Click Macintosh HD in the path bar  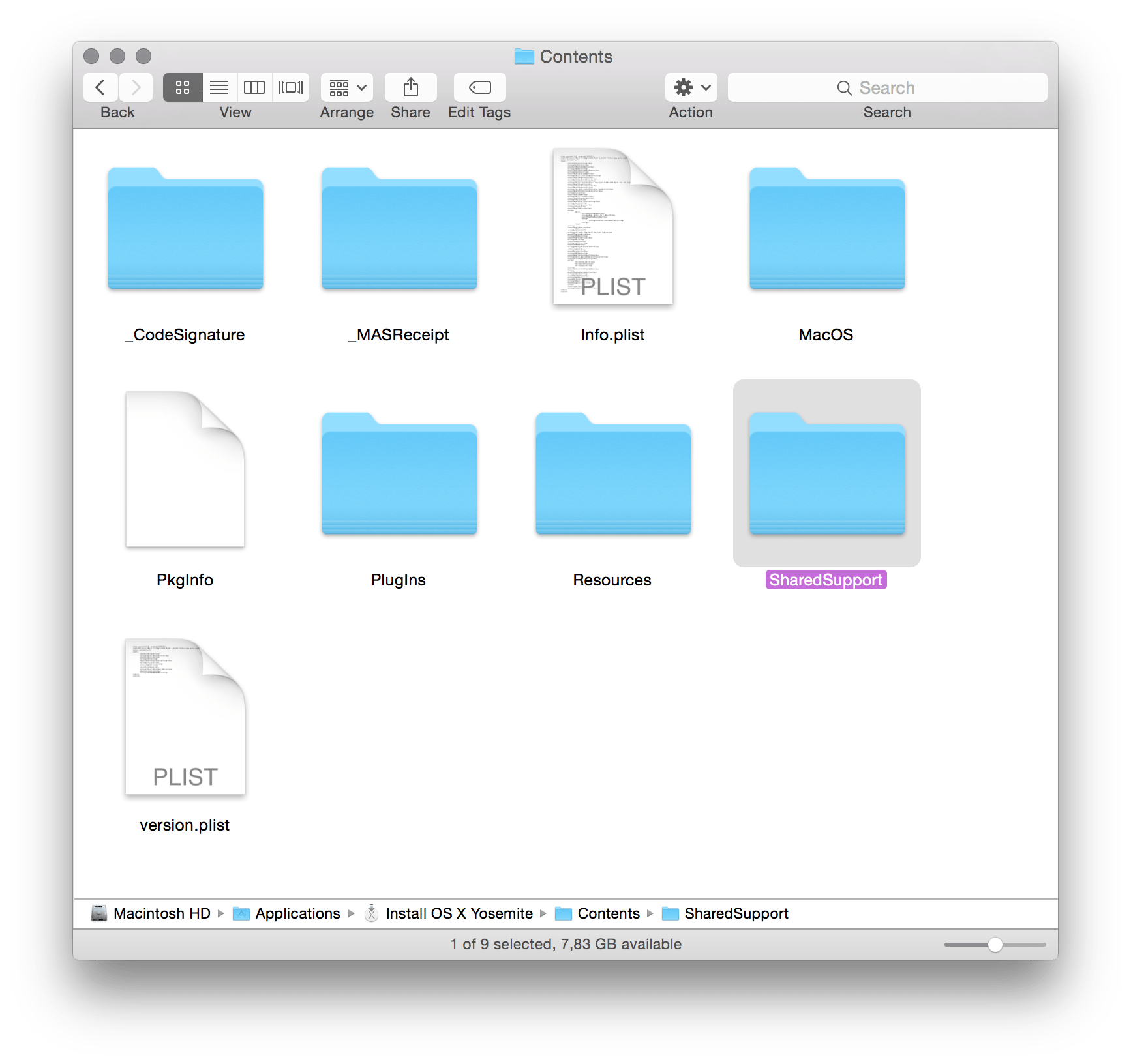point(151,913)
